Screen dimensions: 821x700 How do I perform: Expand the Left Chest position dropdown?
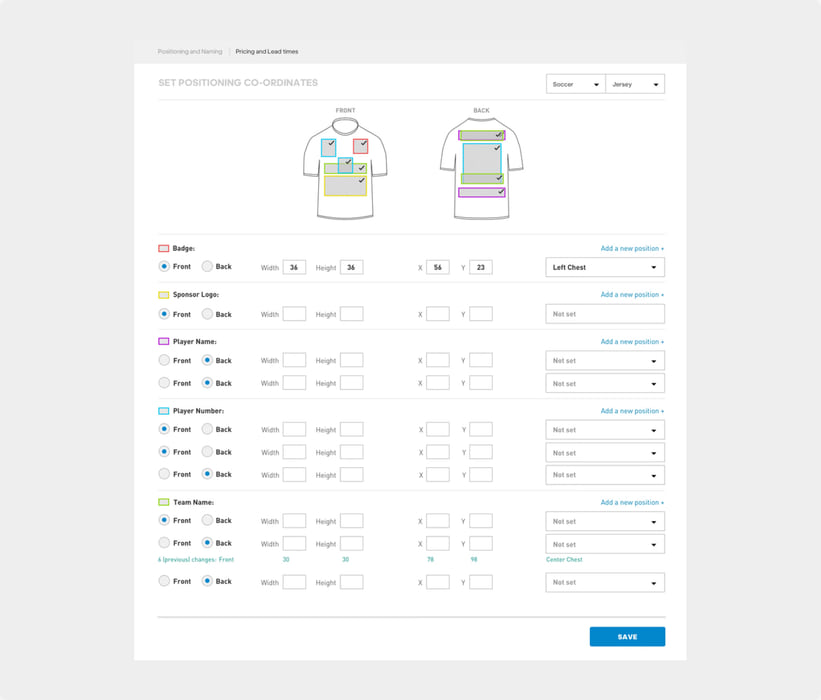[x=605, y=267]
